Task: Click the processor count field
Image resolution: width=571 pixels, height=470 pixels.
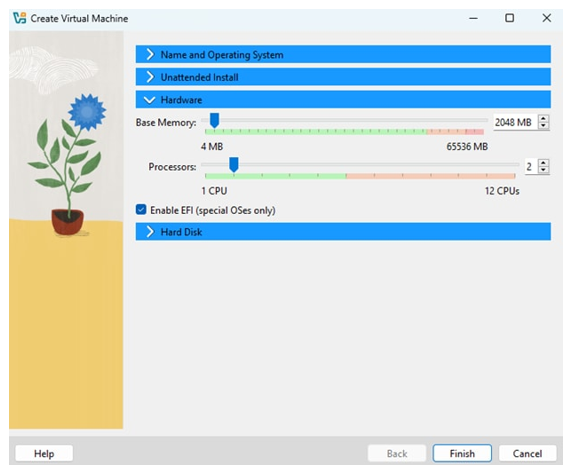Action: click(x=531, y=167)
